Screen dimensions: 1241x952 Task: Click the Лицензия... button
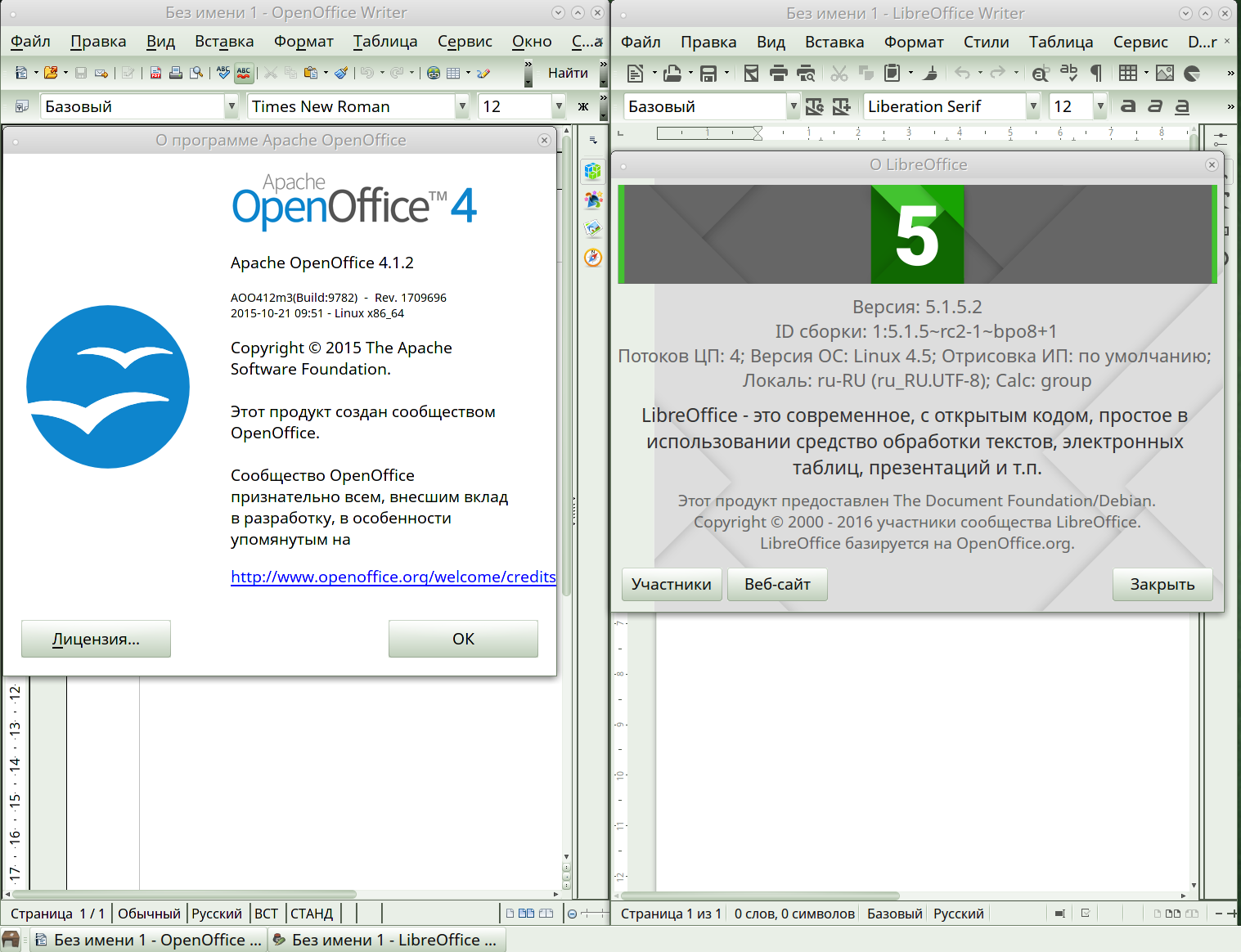pos(96,639)
